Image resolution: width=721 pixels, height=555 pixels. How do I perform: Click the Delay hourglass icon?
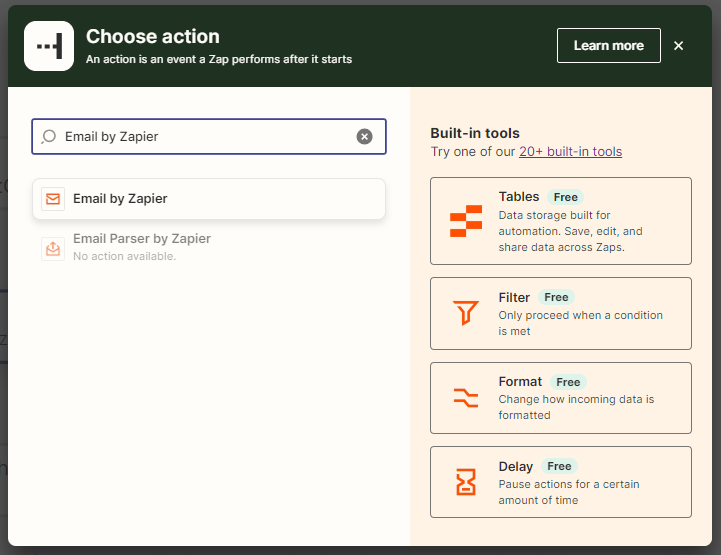tap(465, 482)
